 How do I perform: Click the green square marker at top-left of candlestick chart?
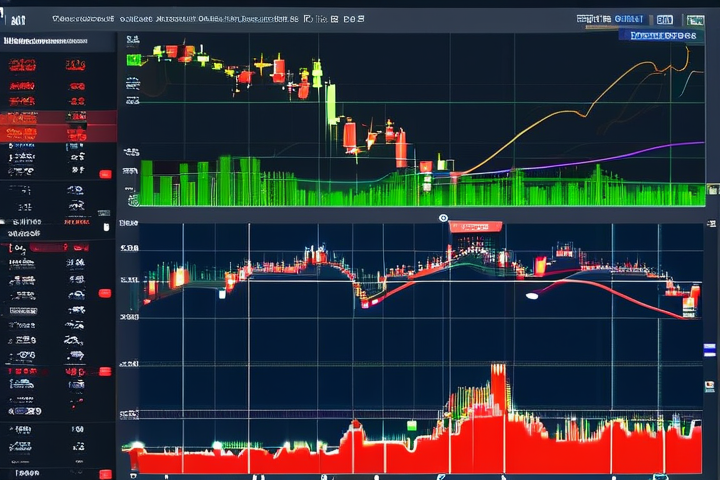click(134, 60)
